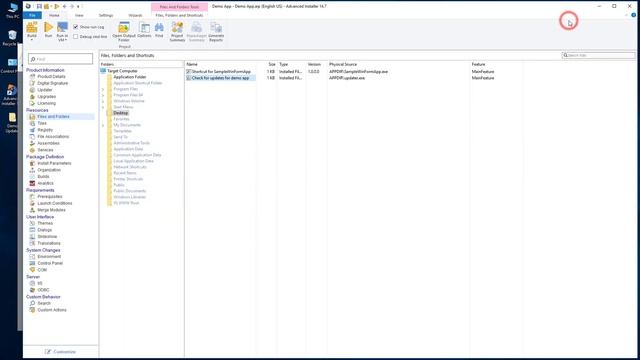Switch to Files, Folders and Shortcuts tab
This screenshot has height=360, width=640.
point(179,16)
